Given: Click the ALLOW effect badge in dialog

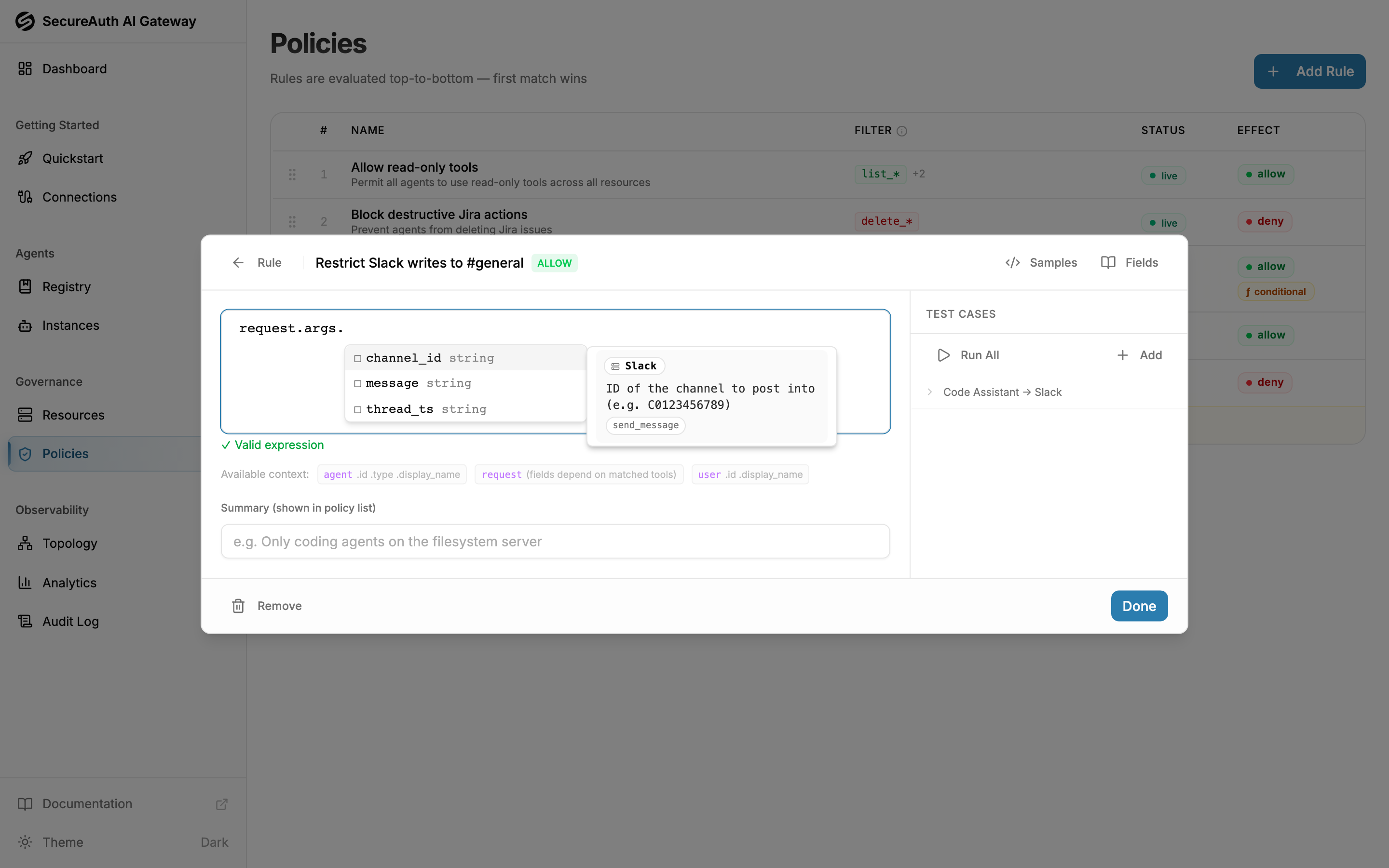Looking at the screenshot, I should 555,263.
